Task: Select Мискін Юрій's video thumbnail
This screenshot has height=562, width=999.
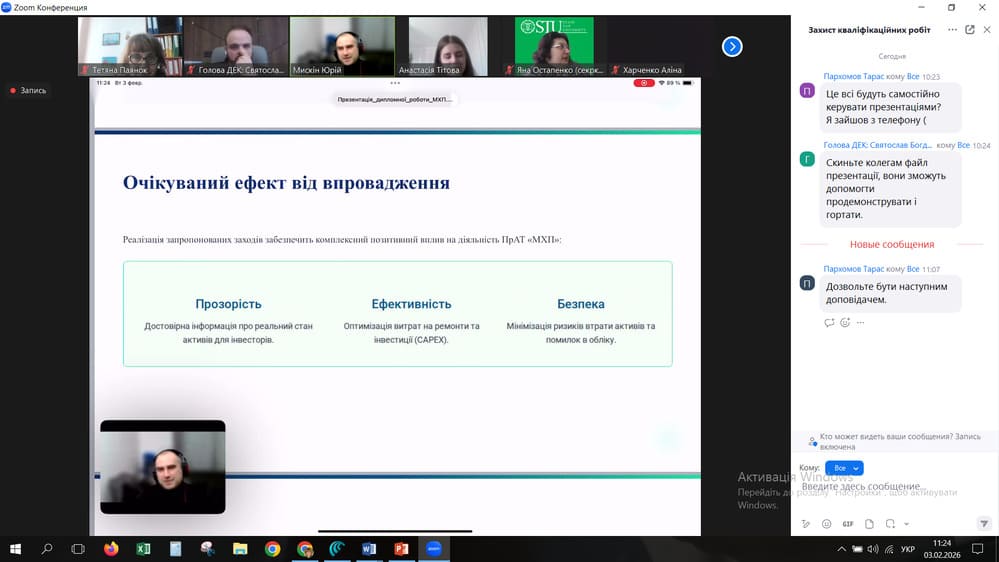Action: pos(341,47)
